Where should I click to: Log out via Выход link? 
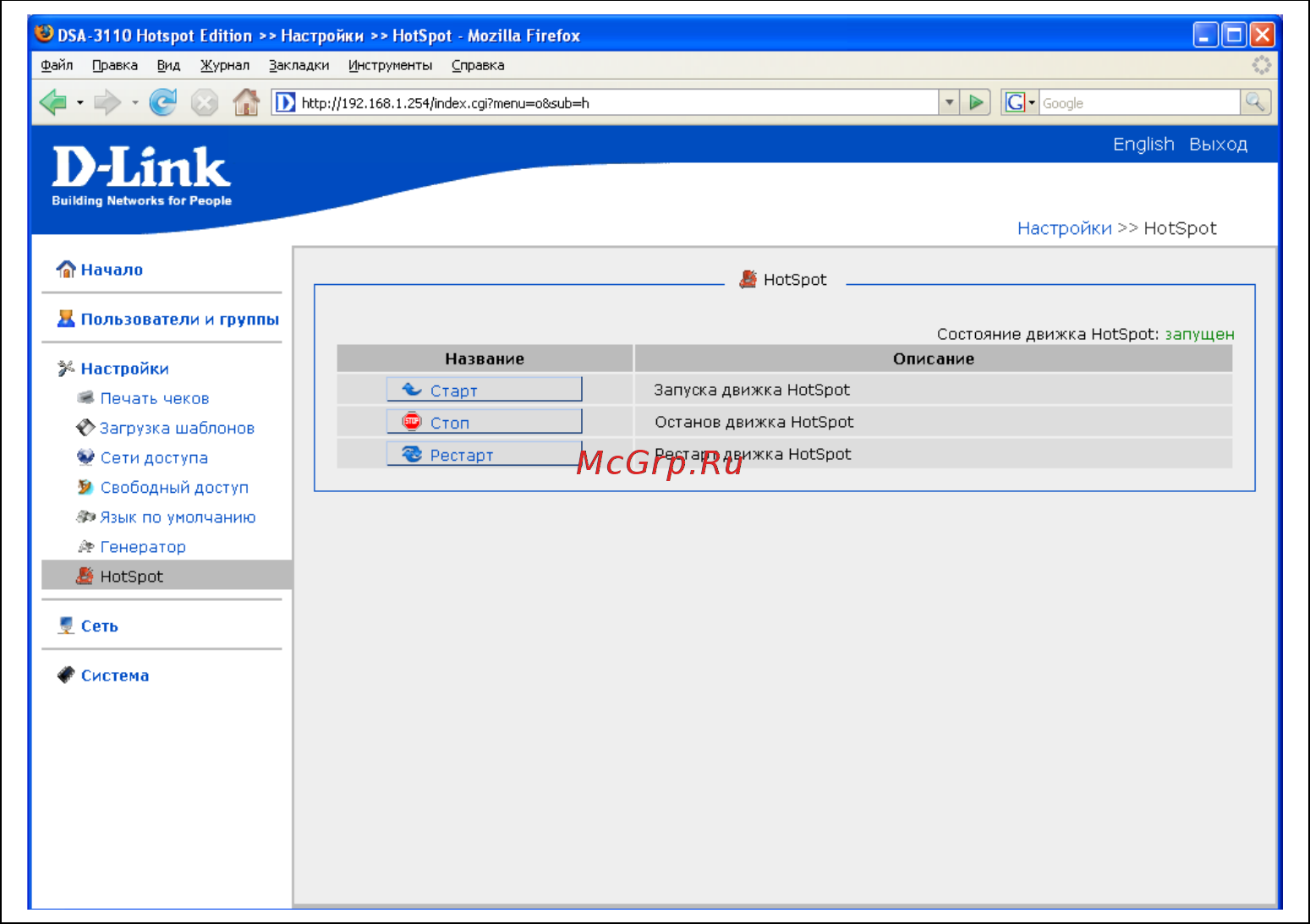(1218, 145)
